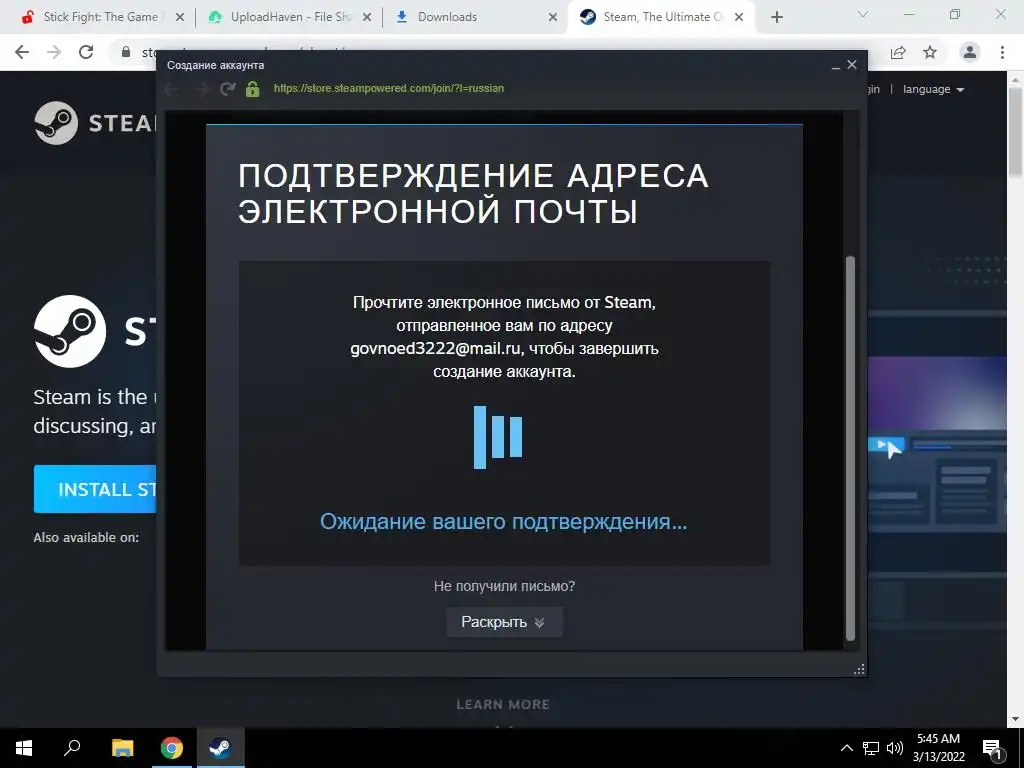Open a new Chrome tab
This screenshot has height=768, width=1024.
pos(776,18)
